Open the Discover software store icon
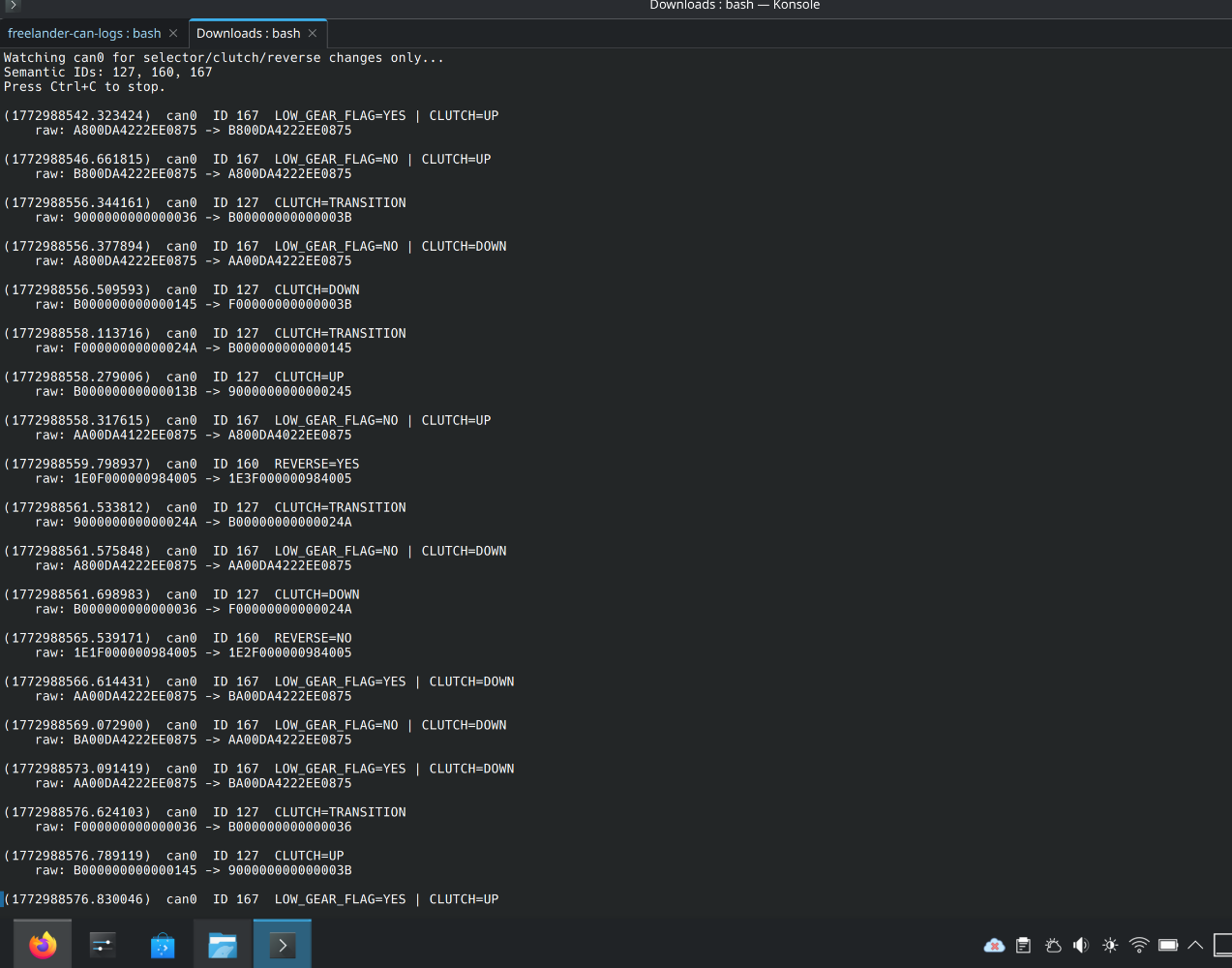 tap(163, 945)
